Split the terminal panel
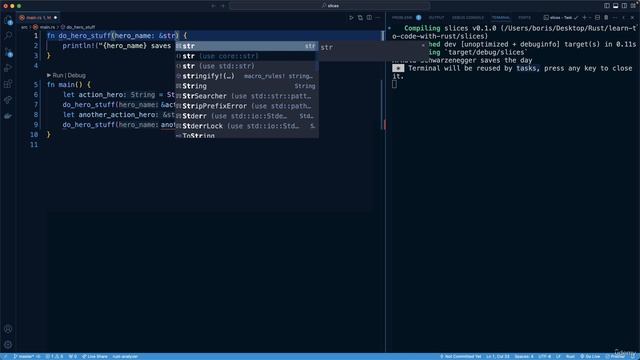This screenshot has height=360, width=640. pos(597,18)
